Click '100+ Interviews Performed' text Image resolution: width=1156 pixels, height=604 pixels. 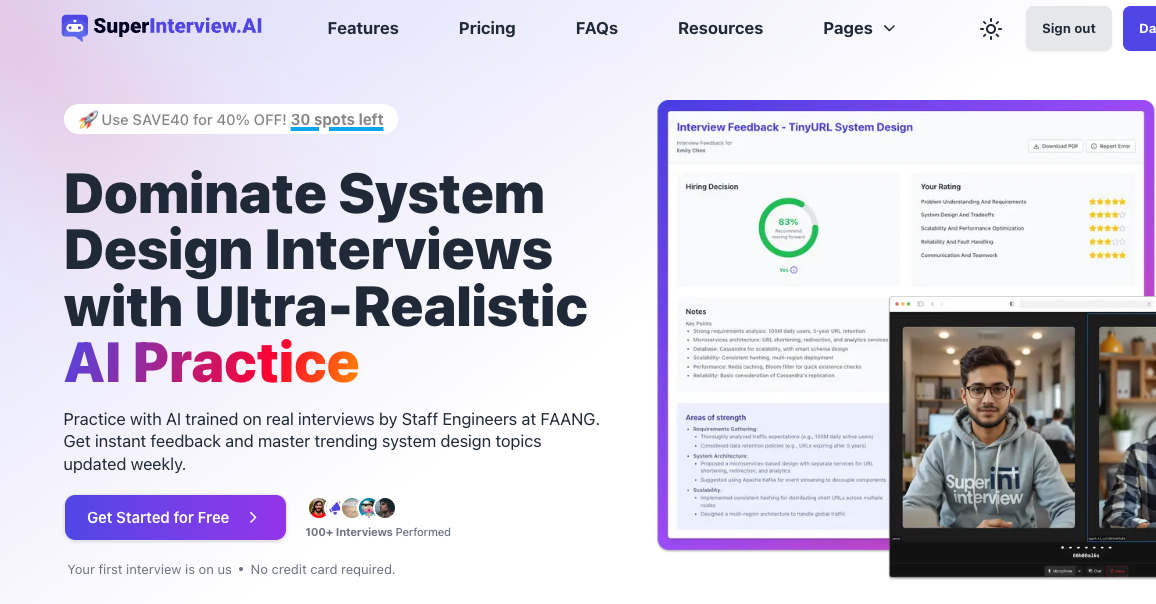click(378, 532)
